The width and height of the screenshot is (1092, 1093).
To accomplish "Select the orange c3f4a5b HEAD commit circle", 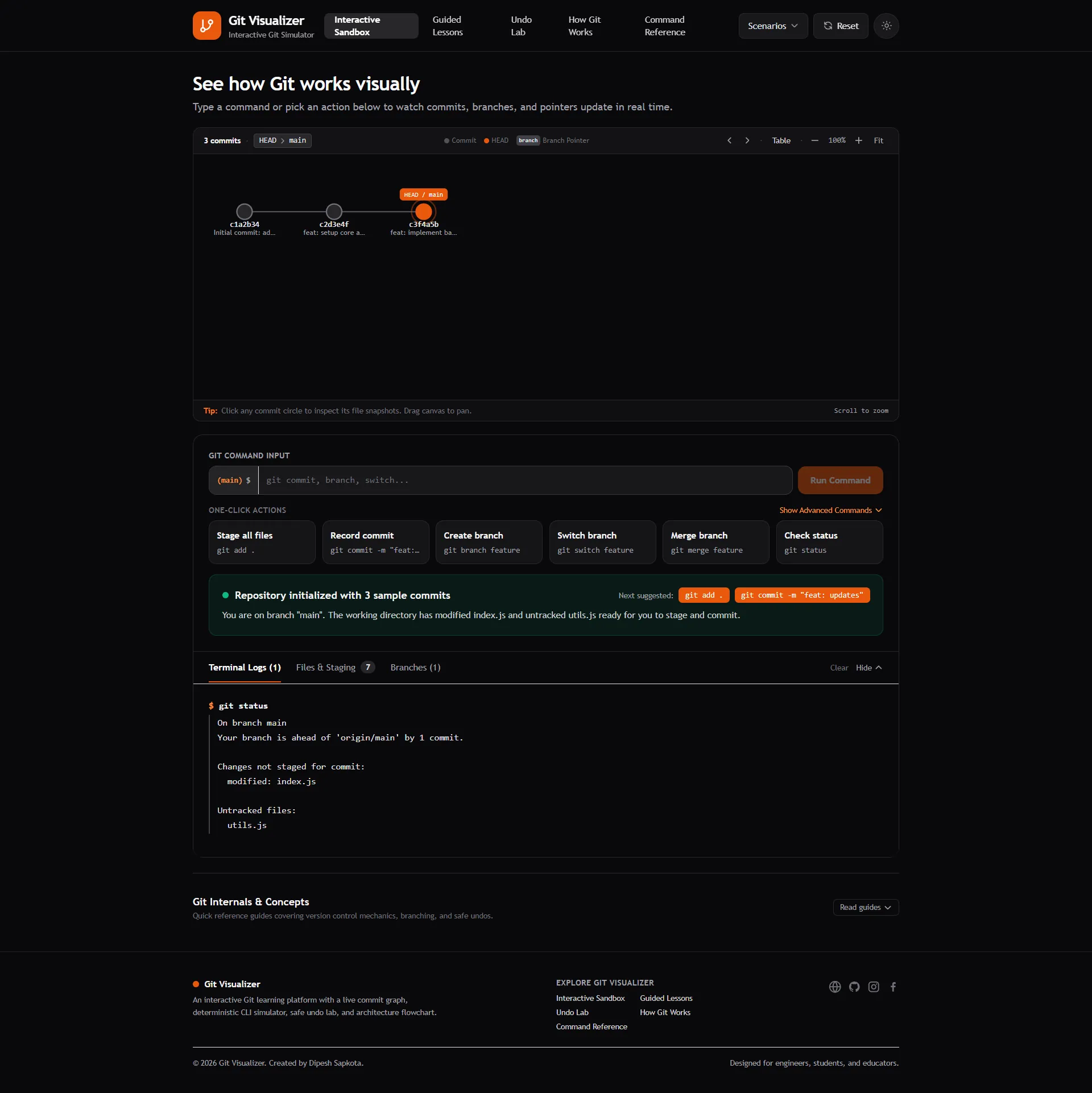I will click(x=424, y=212).
